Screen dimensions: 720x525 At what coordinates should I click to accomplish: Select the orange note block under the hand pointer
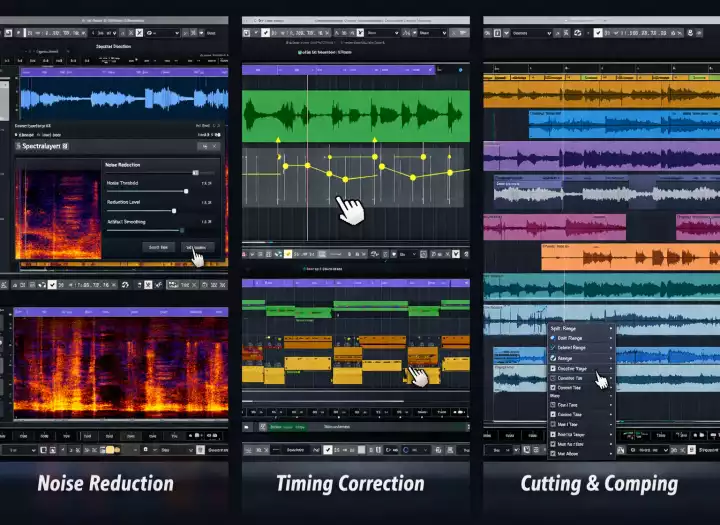point(423,356)
